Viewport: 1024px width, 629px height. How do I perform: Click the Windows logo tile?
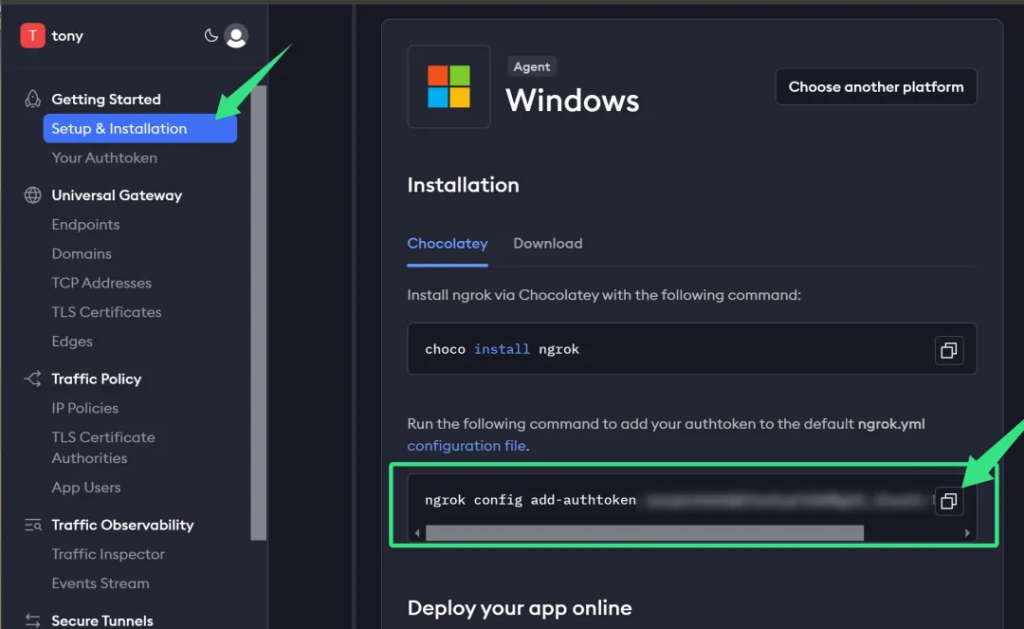click(449, 86)
